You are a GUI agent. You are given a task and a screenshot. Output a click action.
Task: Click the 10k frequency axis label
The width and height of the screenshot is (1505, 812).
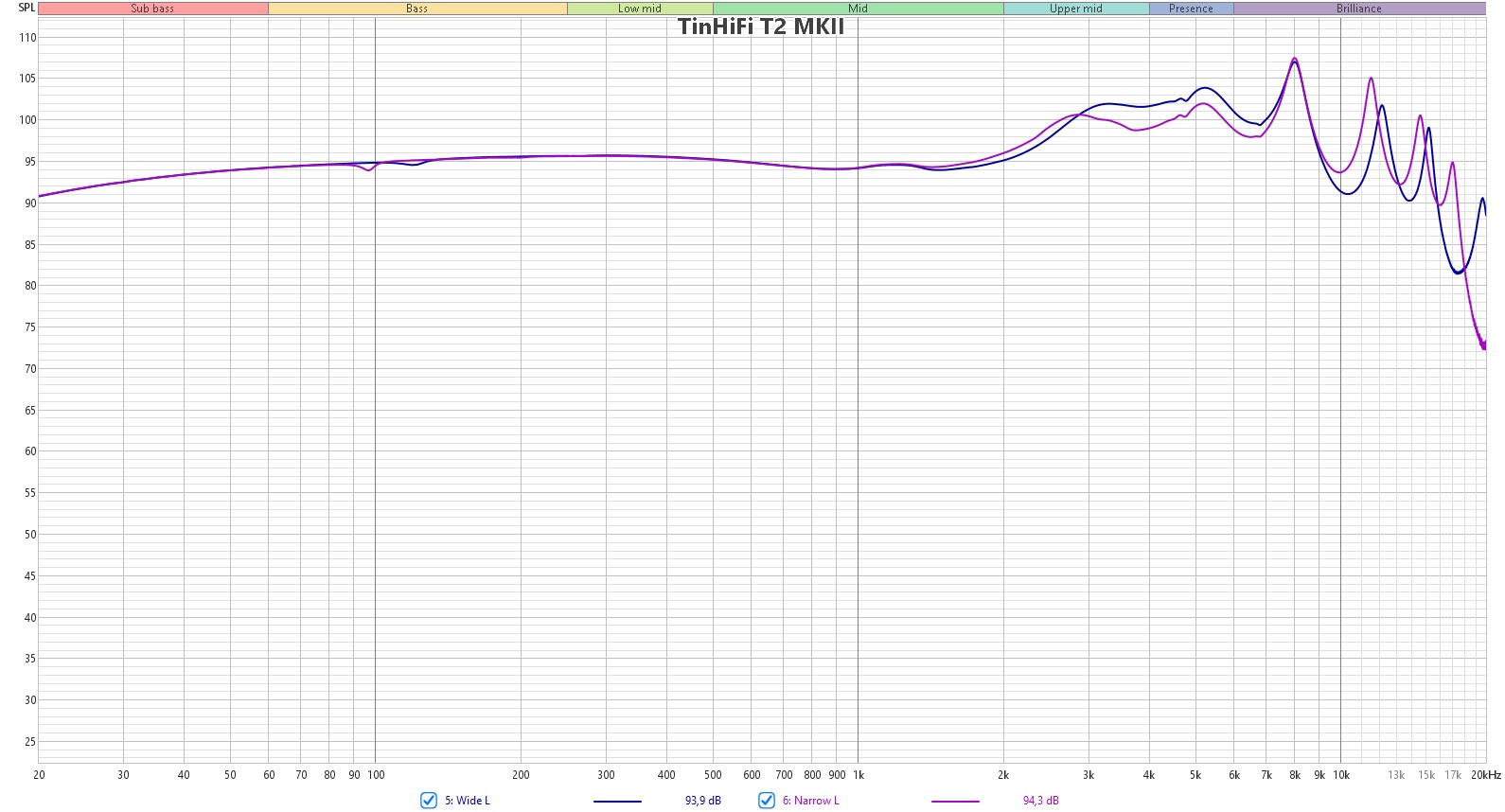pyautogui.click(x=1341, y=775)
